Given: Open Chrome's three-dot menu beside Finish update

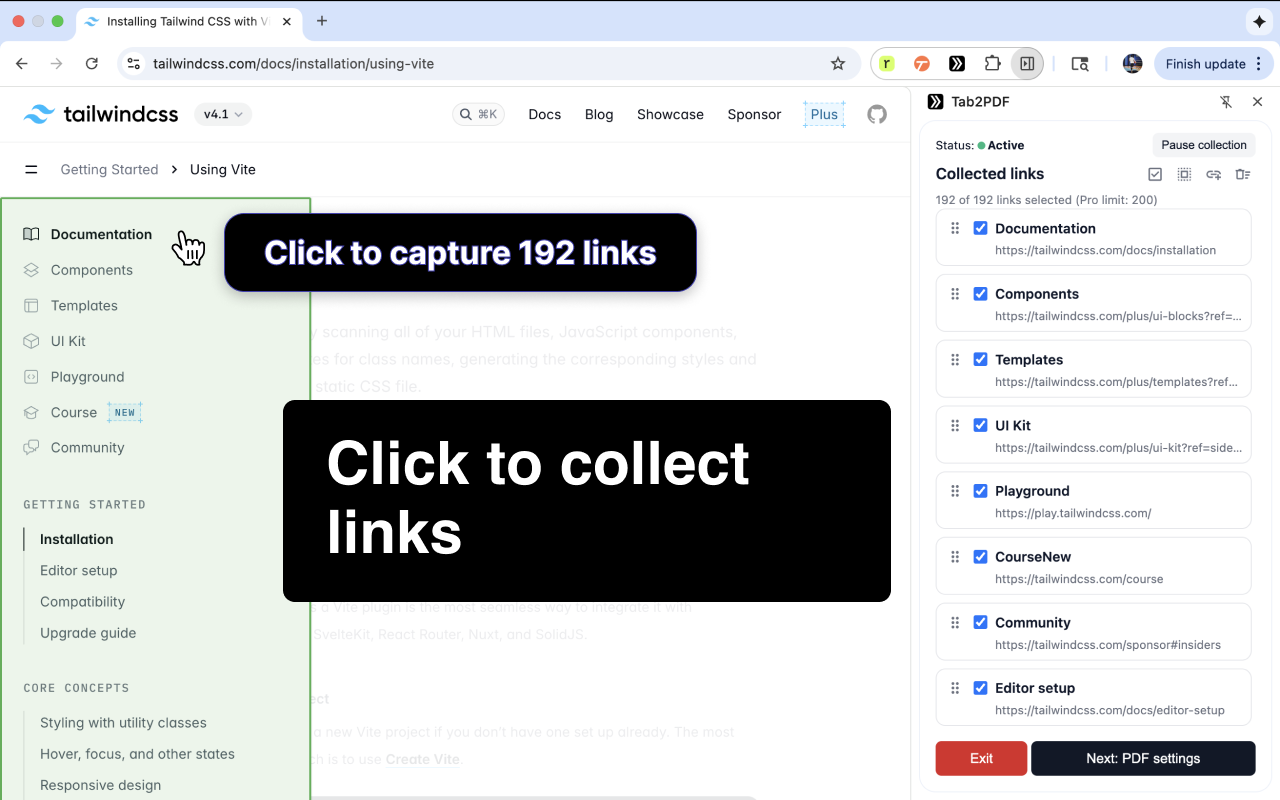Looking at the screenshot, I should click(1258, 63).
